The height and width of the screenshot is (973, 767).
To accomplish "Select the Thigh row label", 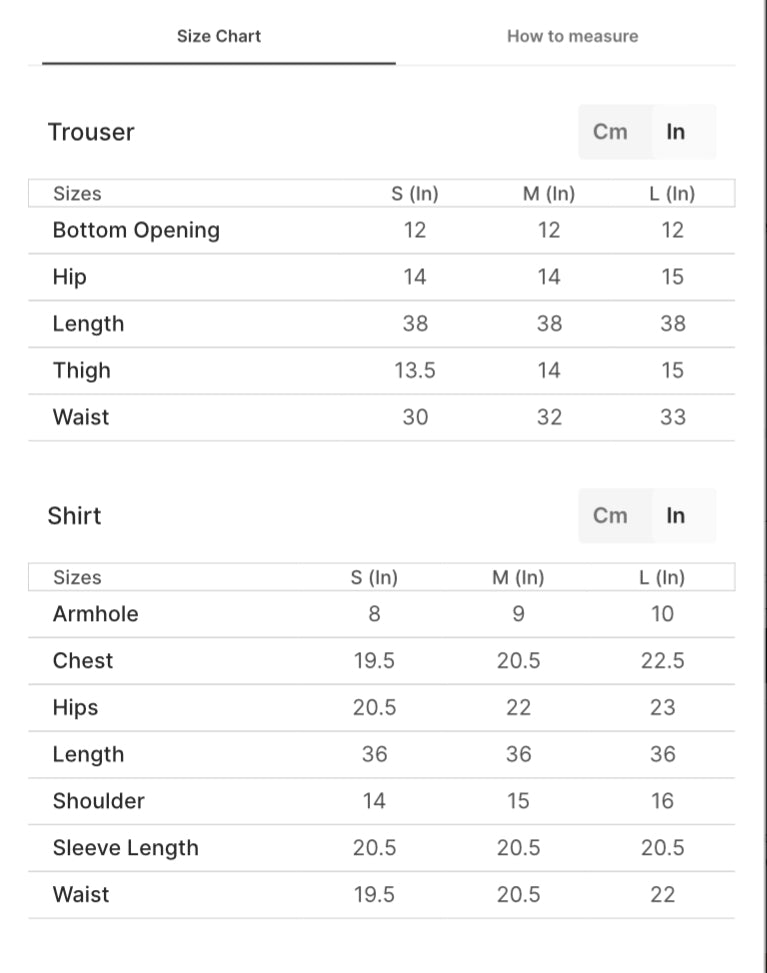I will click(x=82, y=371).
